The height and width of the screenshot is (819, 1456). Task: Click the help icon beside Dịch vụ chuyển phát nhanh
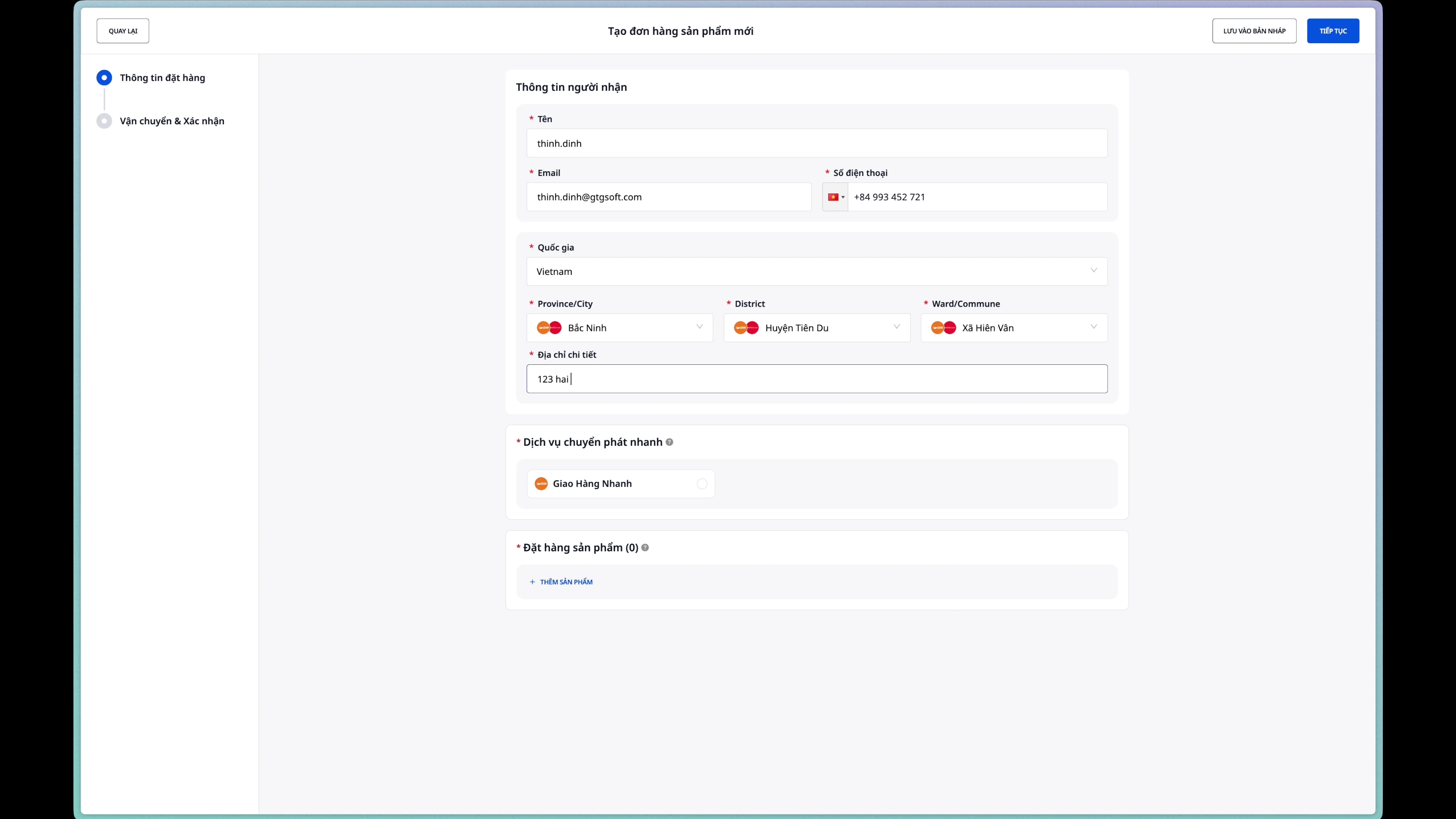(x=669, y=442)
